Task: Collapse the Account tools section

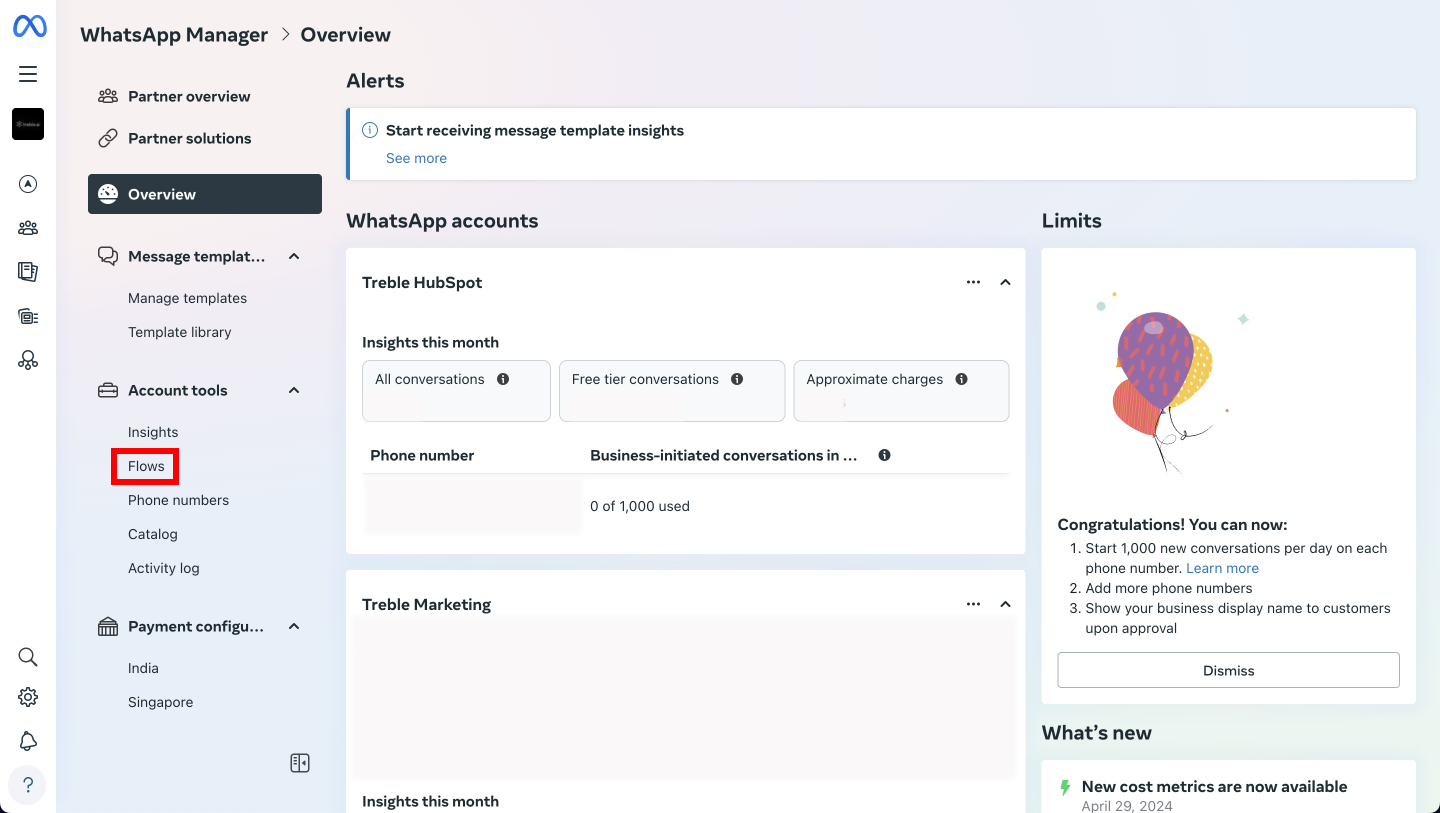Action: coord(294,390)
